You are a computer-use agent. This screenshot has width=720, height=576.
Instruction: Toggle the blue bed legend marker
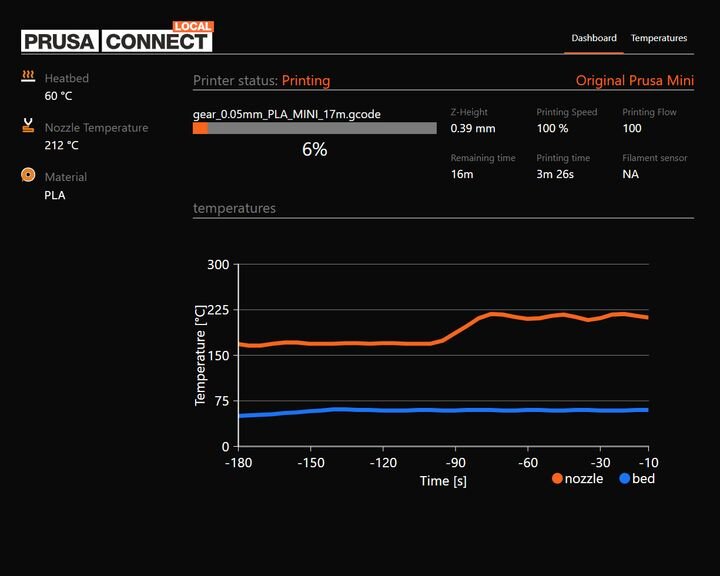coord(625,479)
